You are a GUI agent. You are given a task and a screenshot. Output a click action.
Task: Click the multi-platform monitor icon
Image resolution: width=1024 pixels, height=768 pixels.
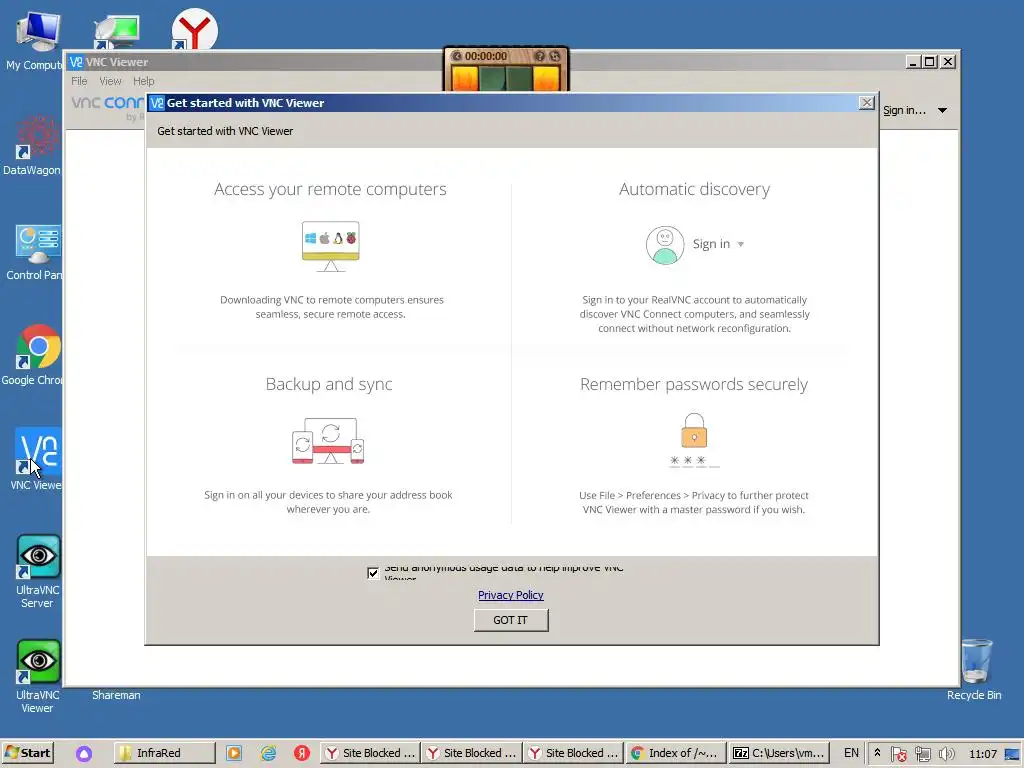330,246
